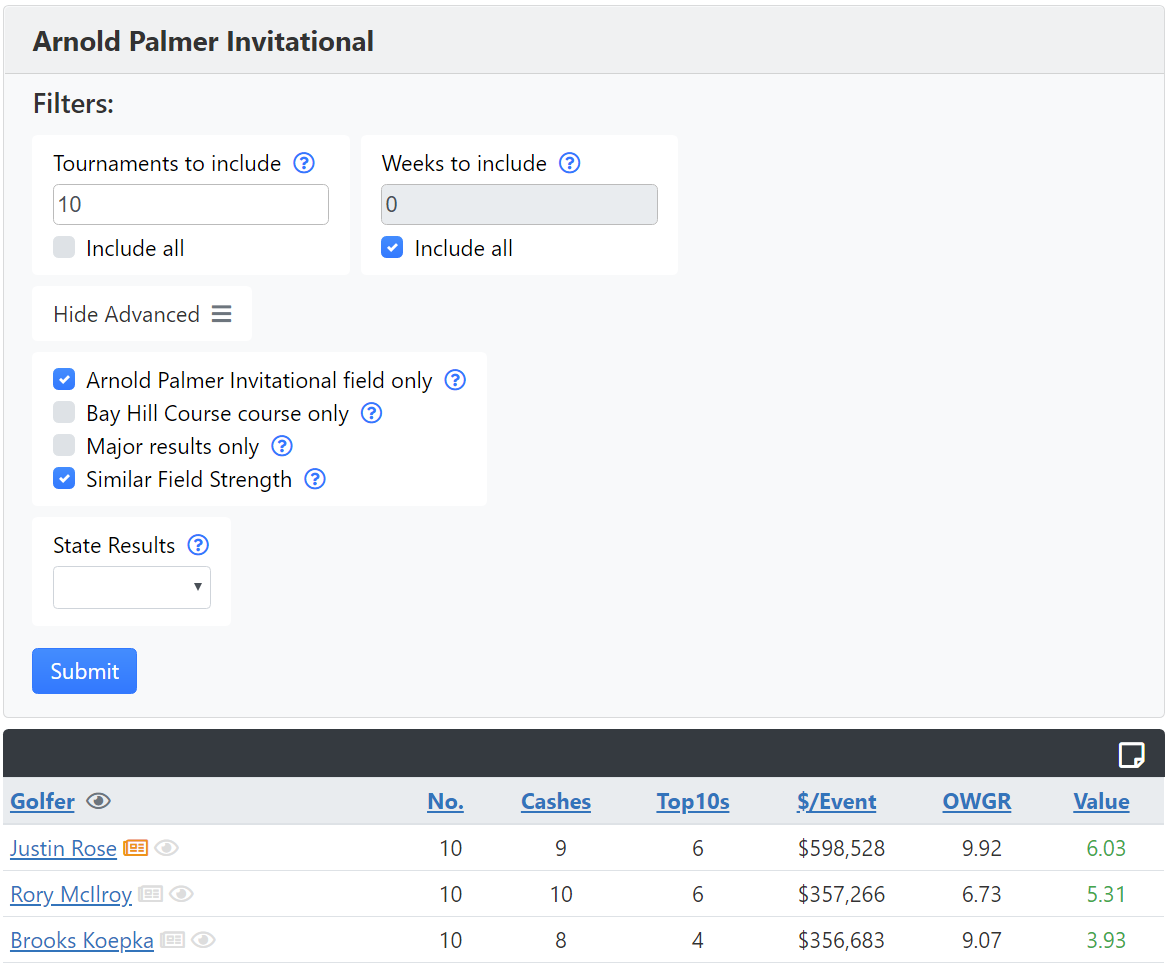Click Value 5.31 for Rory McIlroy
This screenshot has width=1165, height=971.
tap(1106, 894)
